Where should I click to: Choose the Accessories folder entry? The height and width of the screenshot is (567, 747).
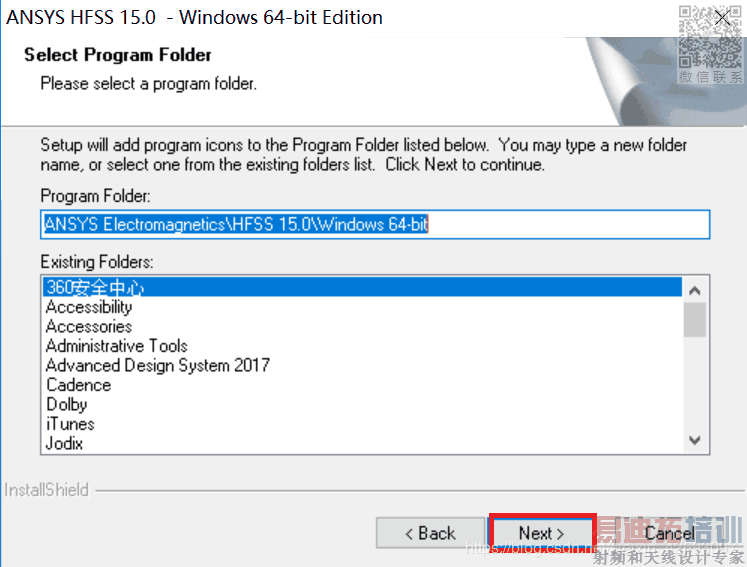coord(89,326)
